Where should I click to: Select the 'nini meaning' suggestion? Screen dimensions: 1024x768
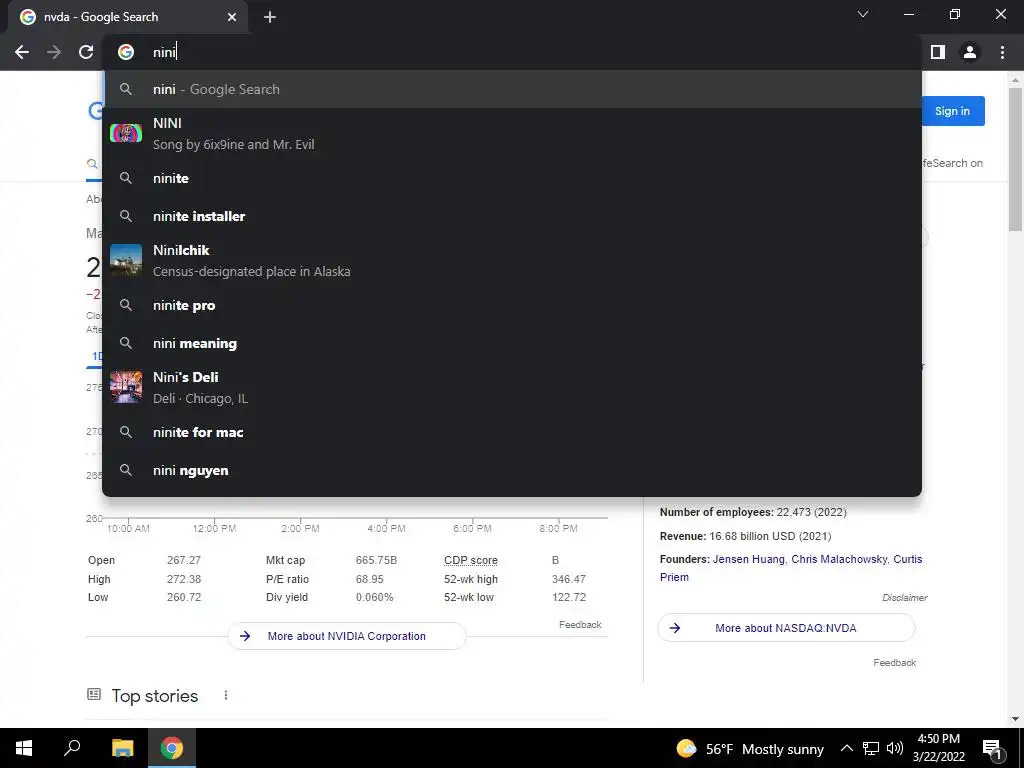pos(512,343)
